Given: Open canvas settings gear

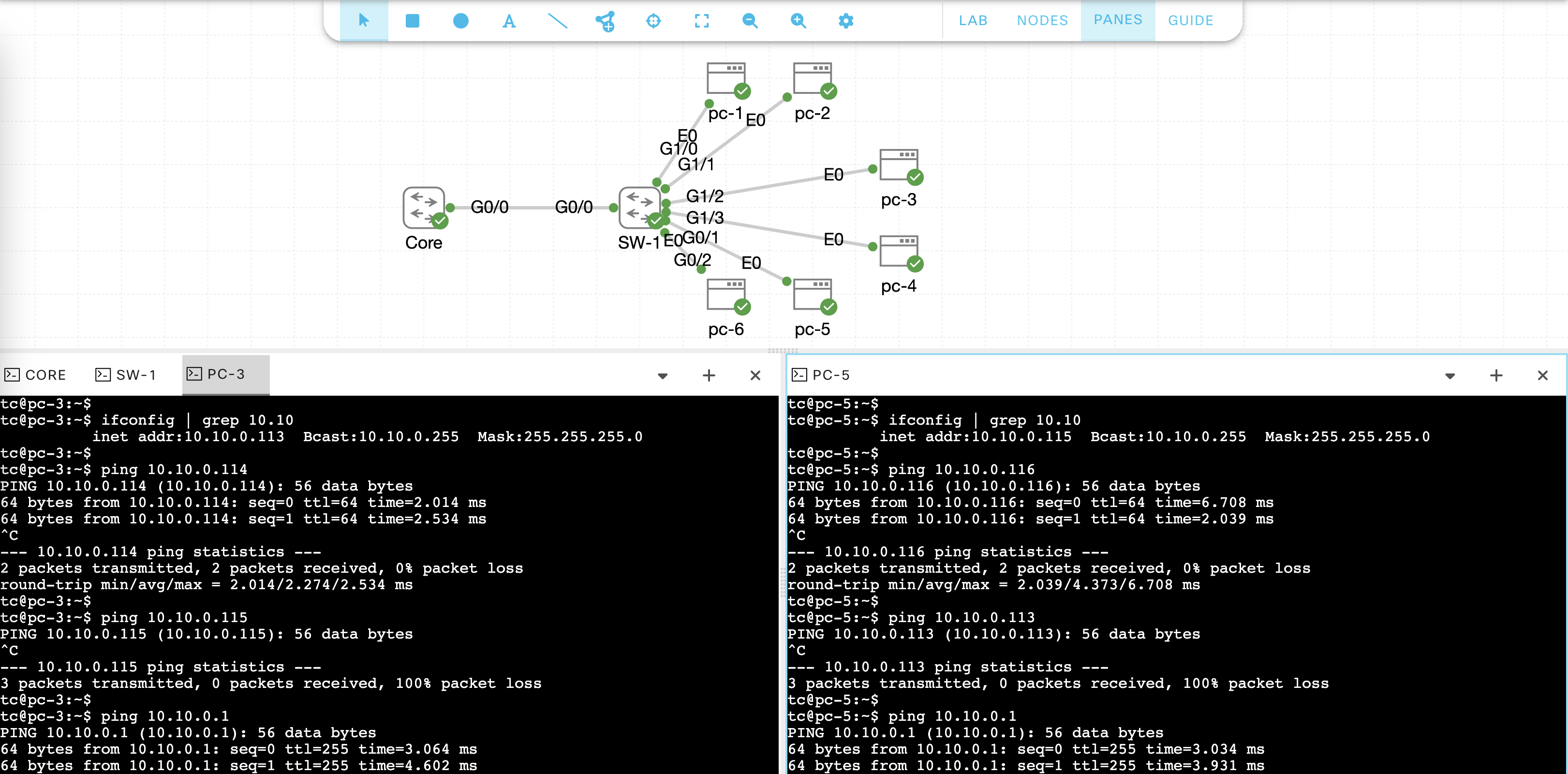Looking at the screenshot, I should (845, 21).
